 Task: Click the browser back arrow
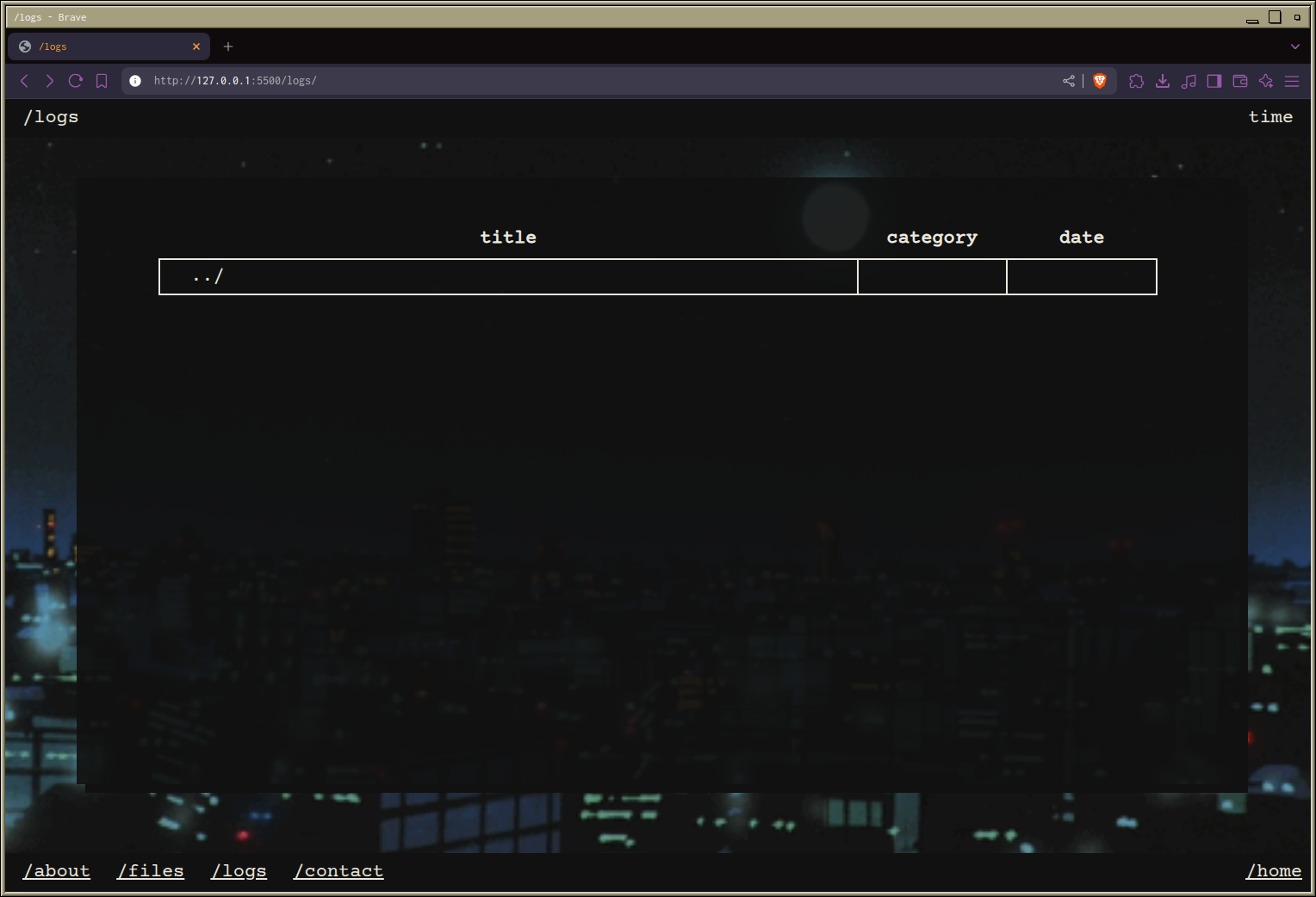coord(24,81)
